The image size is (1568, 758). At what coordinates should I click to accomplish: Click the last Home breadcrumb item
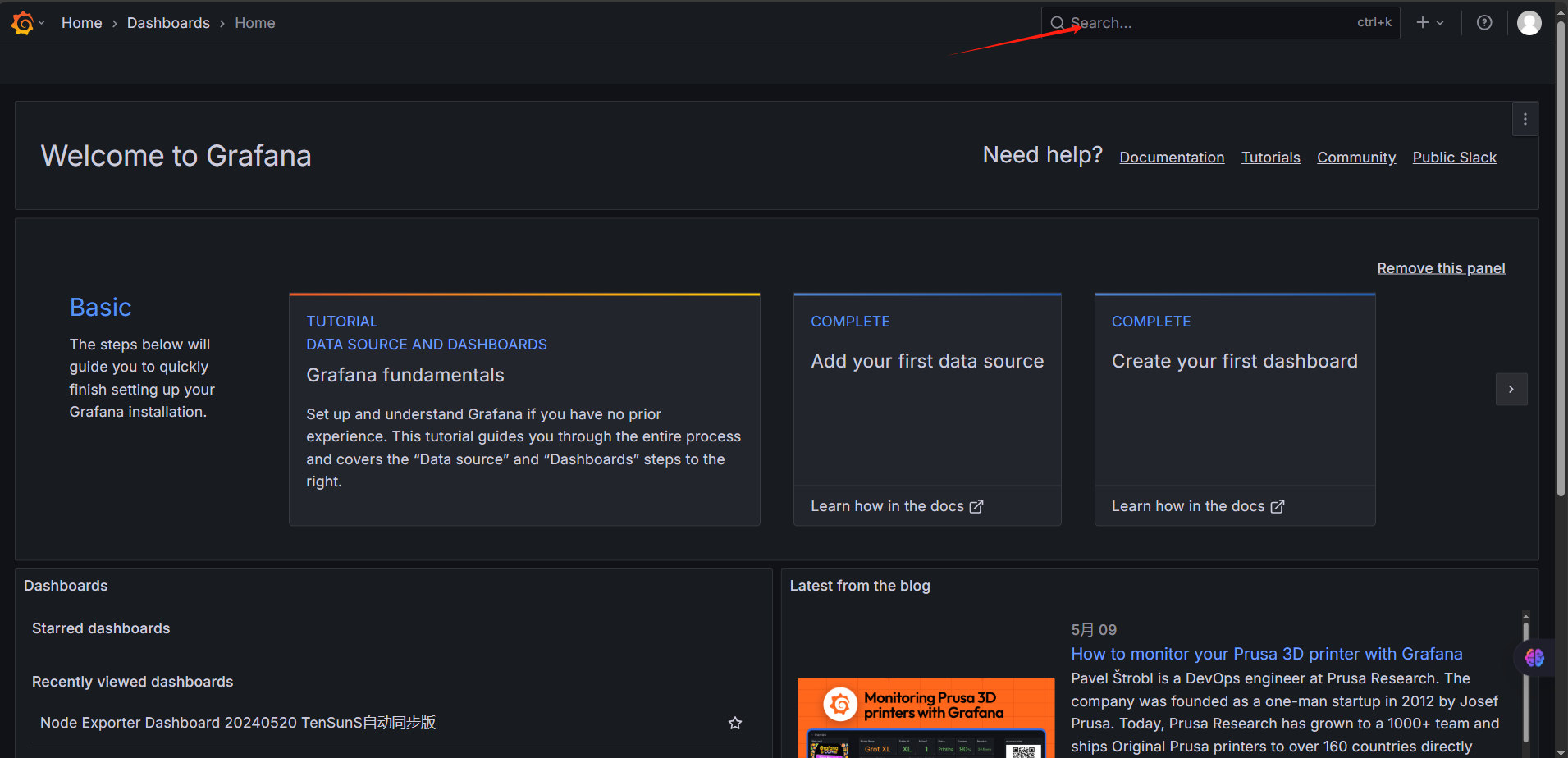click(x=255, y=23)
